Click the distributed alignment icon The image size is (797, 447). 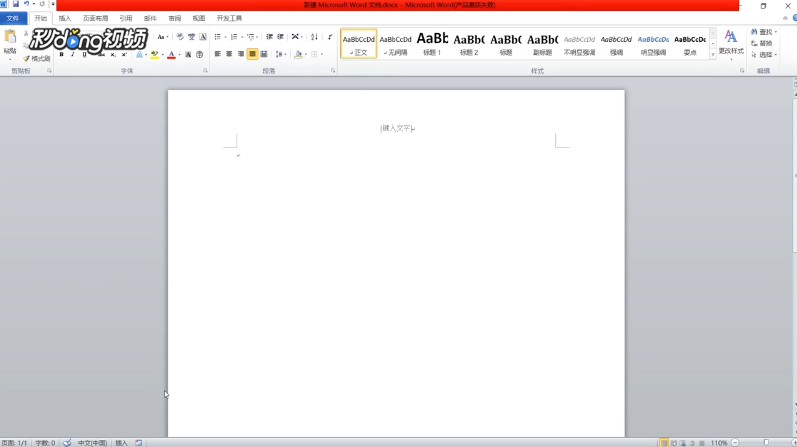point(264,54)
